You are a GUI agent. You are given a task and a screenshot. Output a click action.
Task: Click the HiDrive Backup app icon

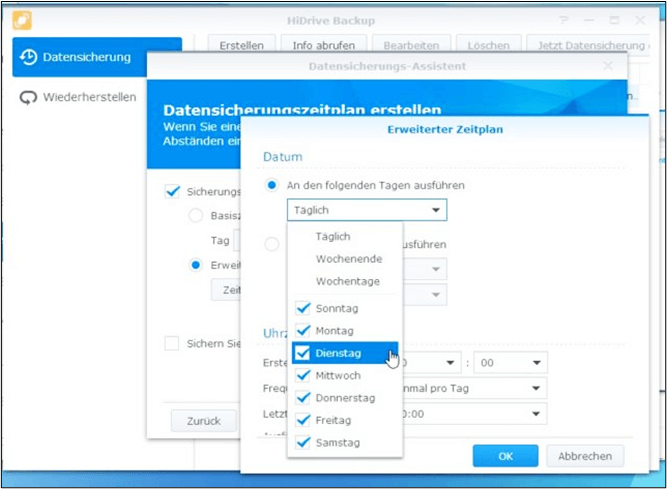click(22, 20)
